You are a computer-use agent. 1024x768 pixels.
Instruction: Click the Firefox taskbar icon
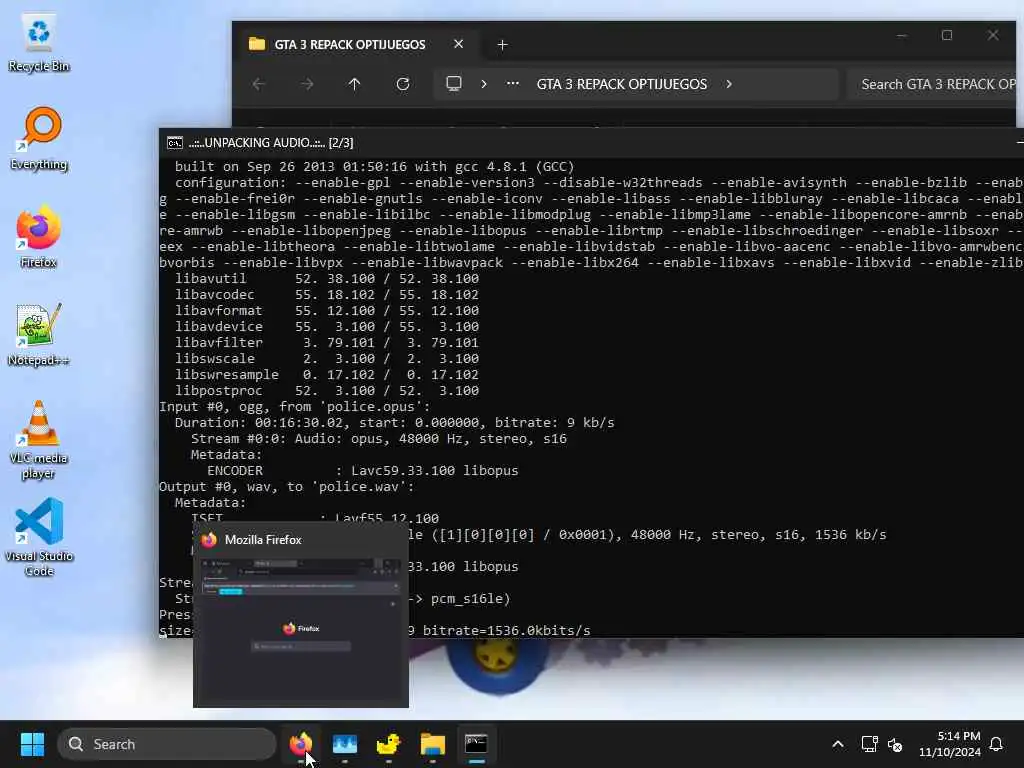(300, 744)
